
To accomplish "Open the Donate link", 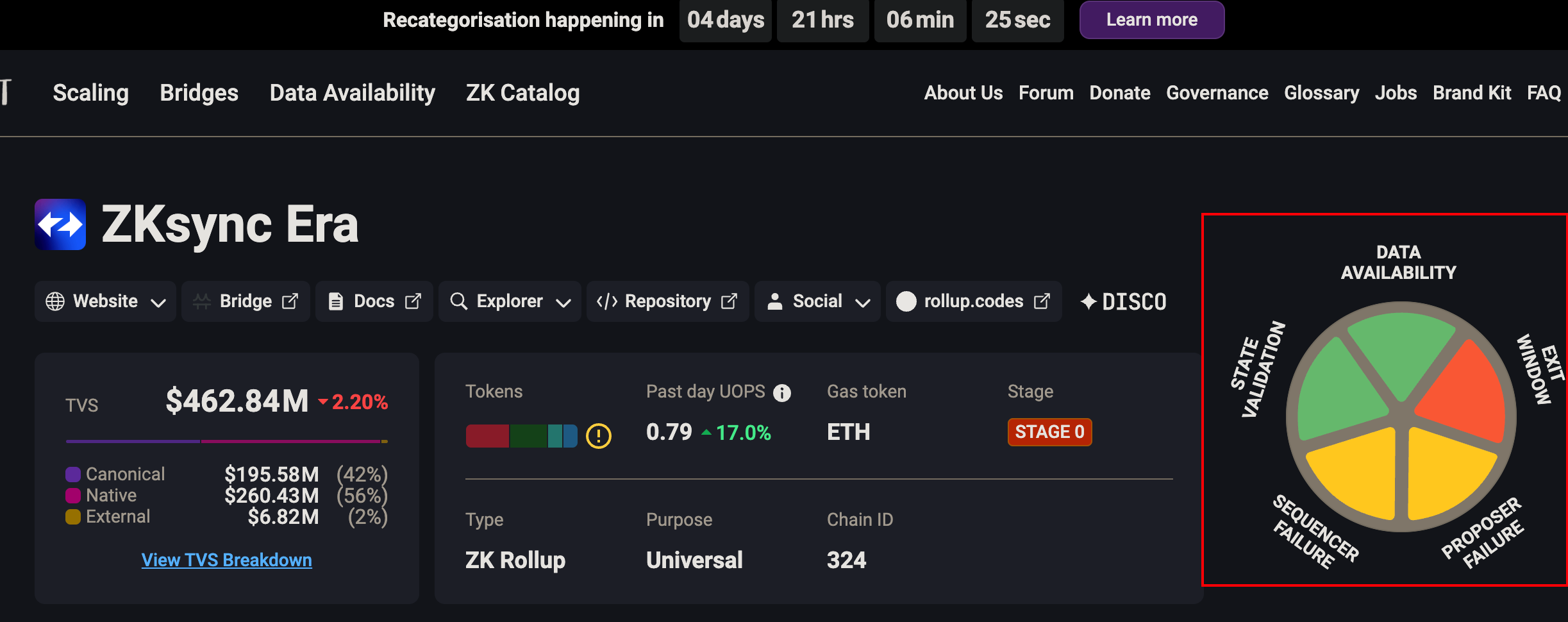I will [x=1119, y=93].
